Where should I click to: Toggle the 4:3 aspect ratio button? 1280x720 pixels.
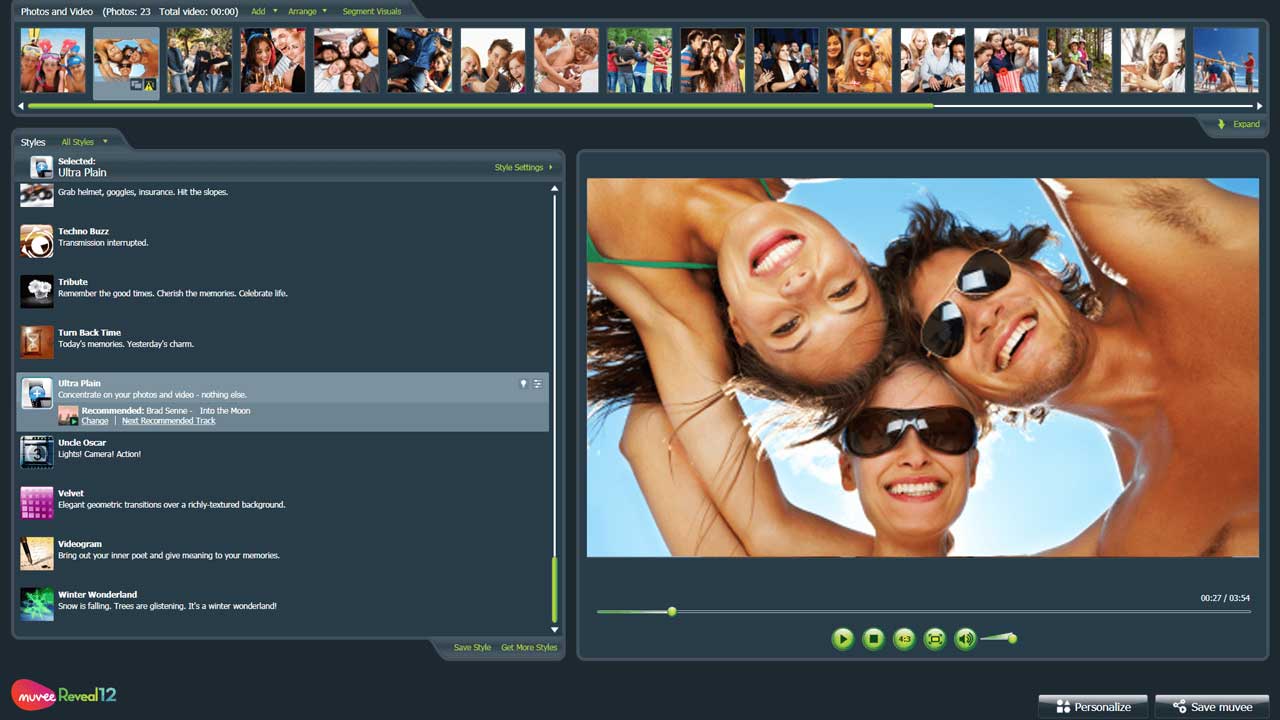click(x=904, y=638)
